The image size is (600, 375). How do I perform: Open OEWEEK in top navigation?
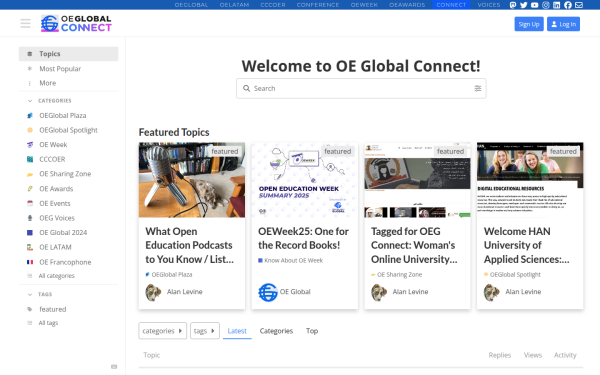coord(364,5)
